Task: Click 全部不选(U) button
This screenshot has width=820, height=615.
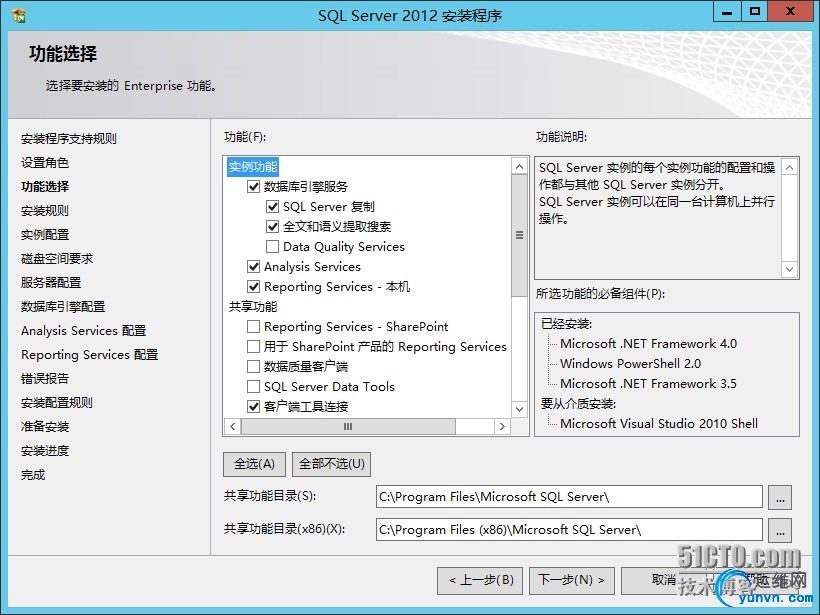Action: point(332,464)
